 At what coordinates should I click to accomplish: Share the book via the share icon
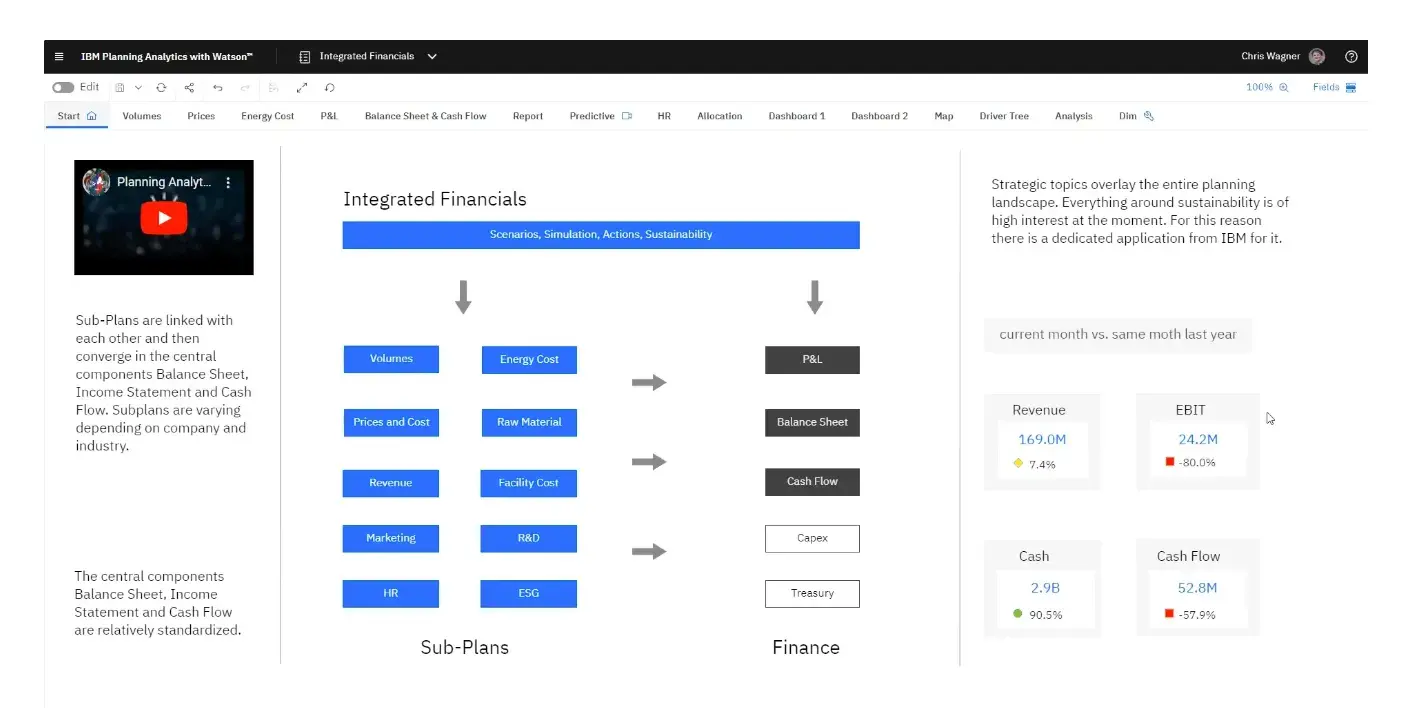pyautogui.click(x=189, y=87)
